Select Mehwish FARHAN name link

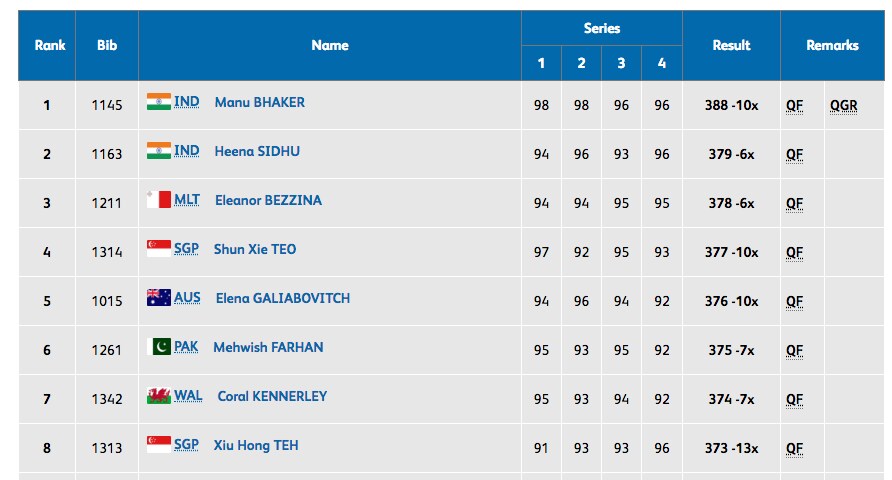(268, 347)
